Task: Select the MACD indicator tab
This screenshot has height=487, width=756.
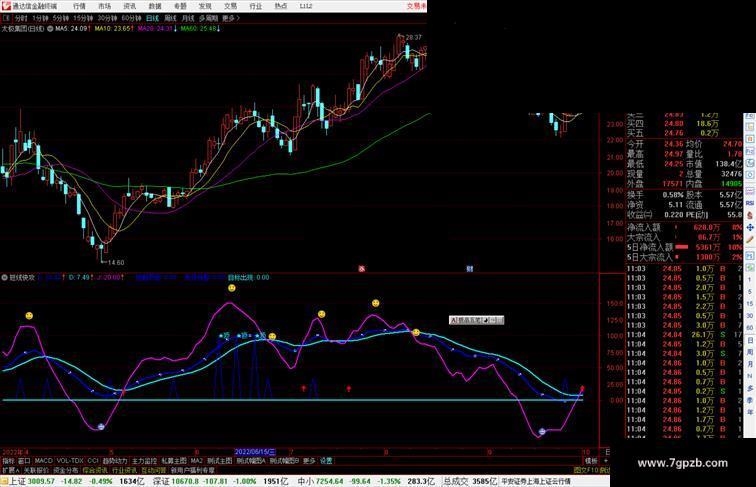Action: [x=43, y=461]
